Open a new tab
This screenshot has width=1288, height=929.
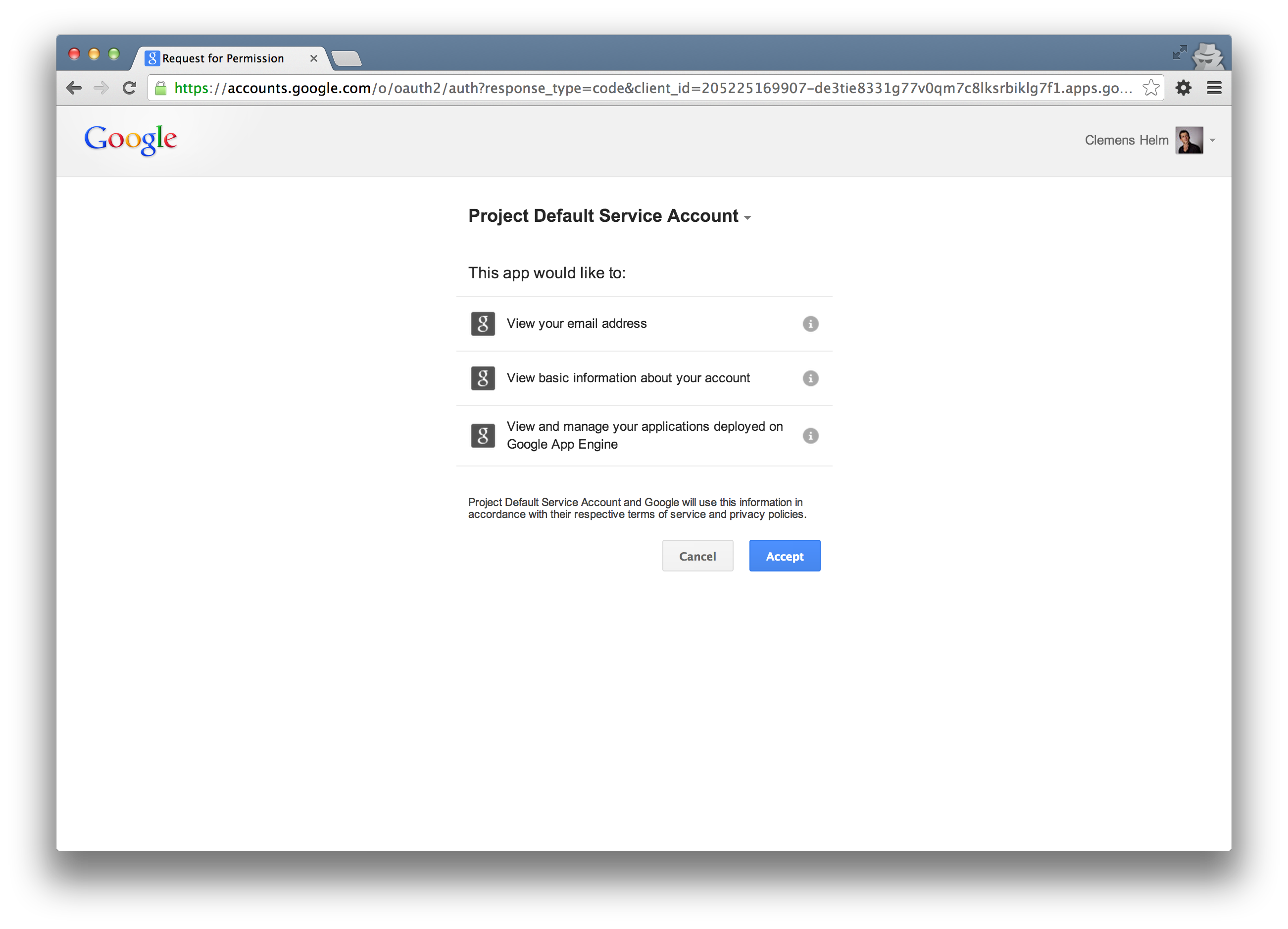click(347, 58)
